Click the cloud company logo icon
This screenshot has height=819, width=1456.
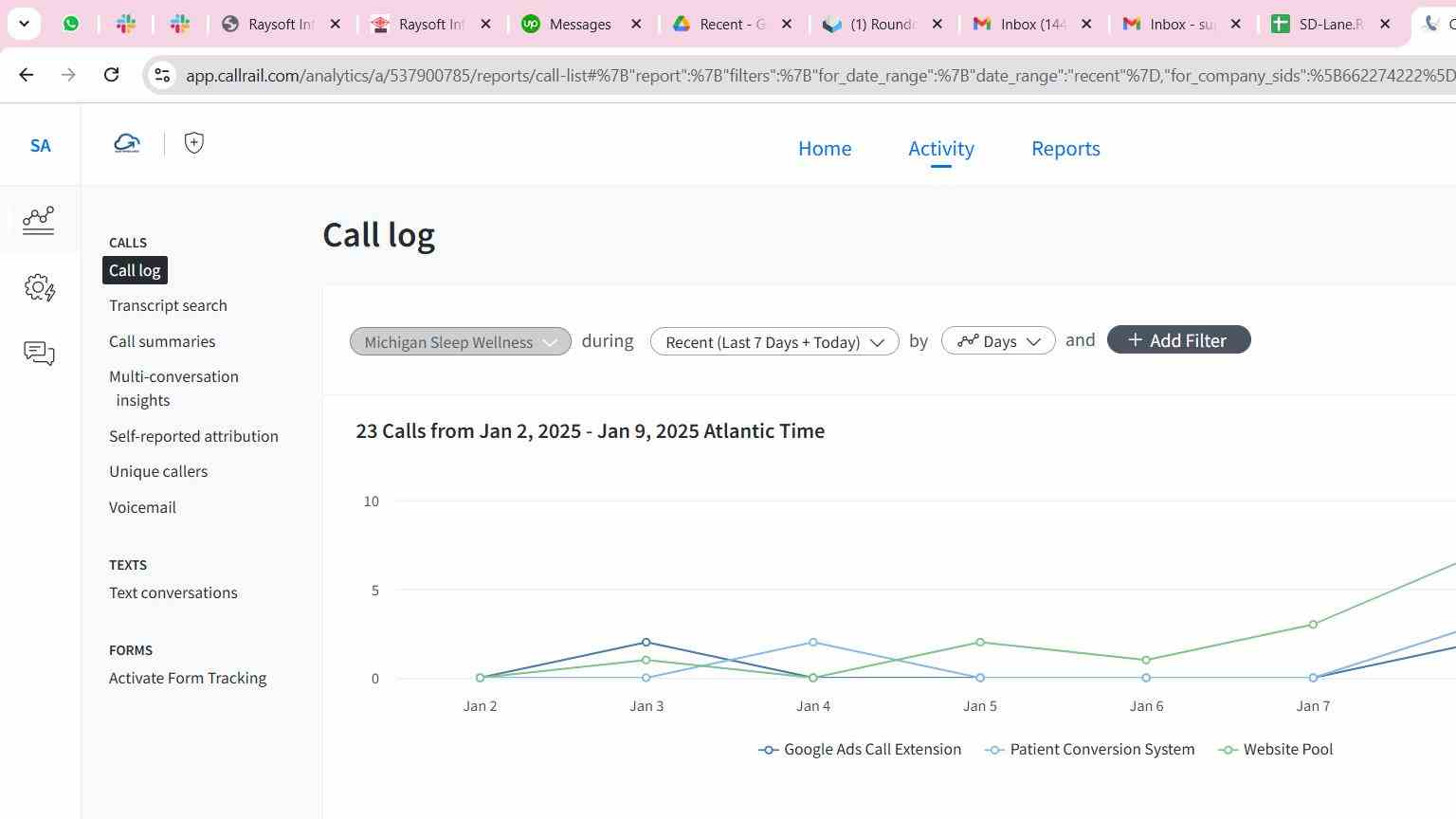pos(127,144)
